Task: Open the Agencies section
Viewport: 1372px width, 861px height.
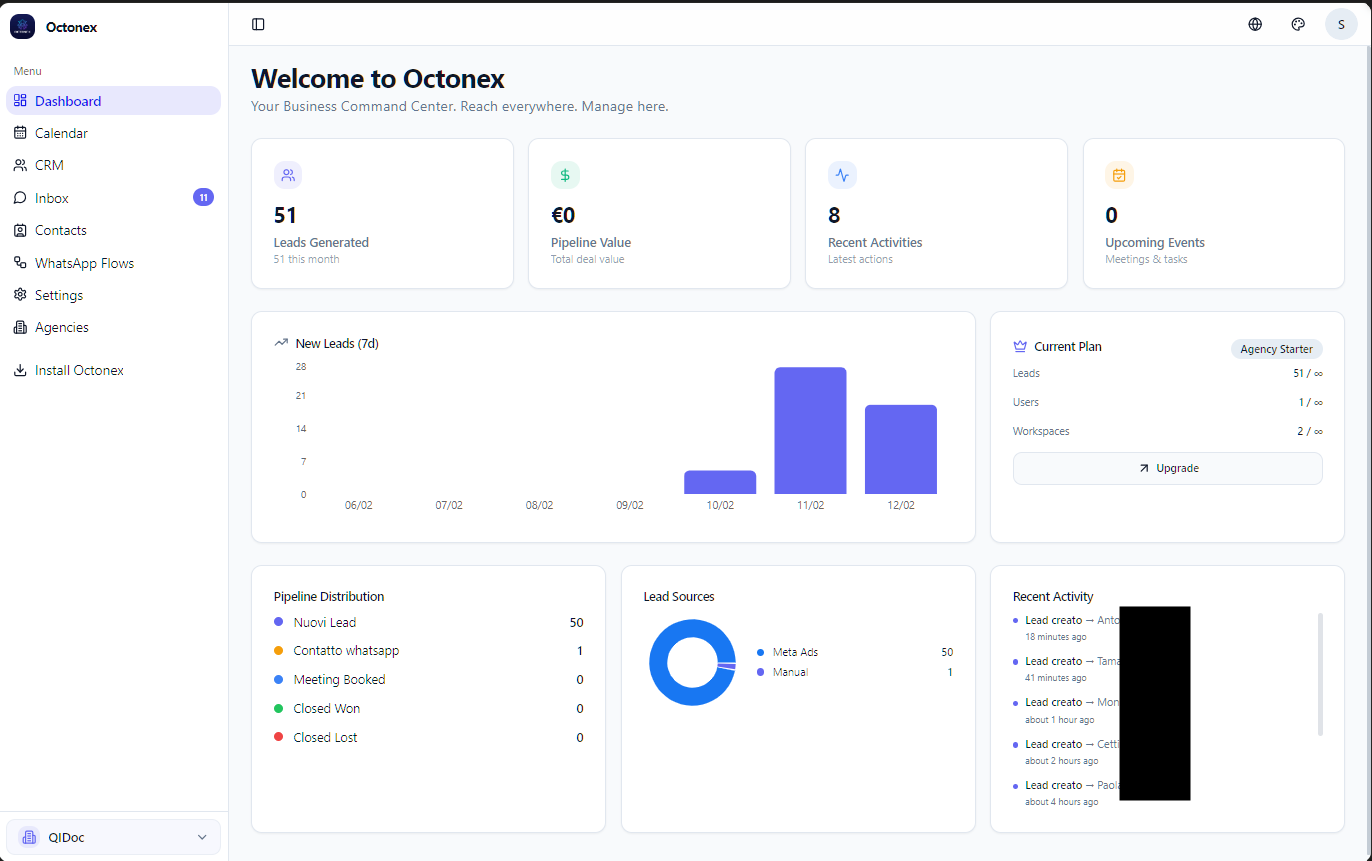Action: (62, 326)
